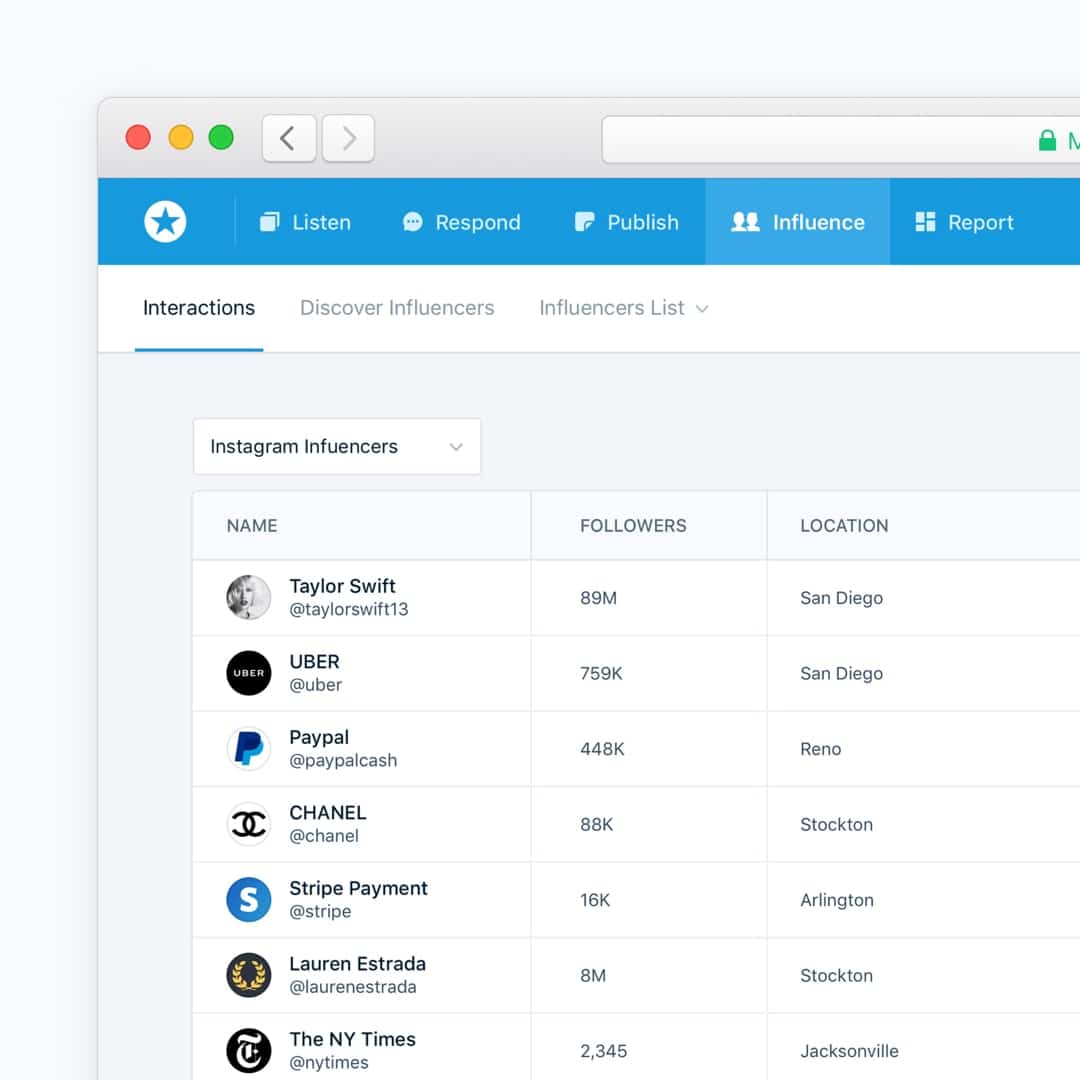Click the @nytimes handle
This screenshot has height=1080, width=1080.
(329, 1063)
